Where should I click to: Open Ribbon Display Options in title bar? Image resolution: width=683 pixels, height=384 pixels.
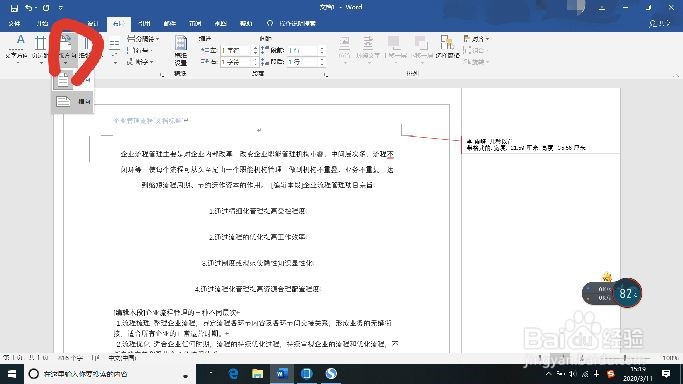[x=602, y=8]
